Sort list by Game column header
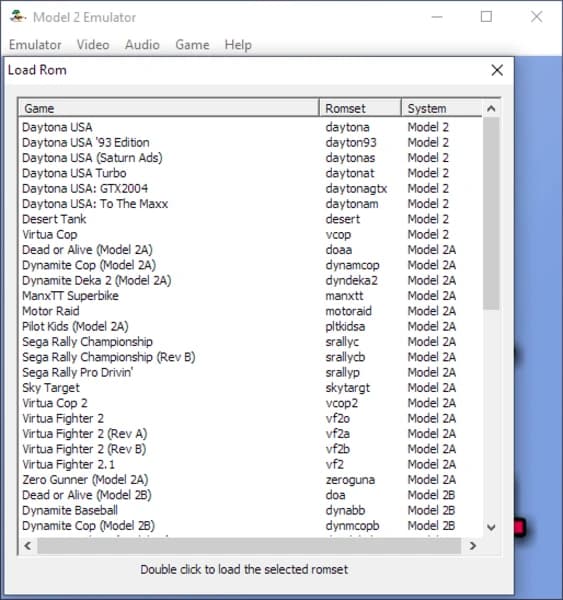This screenshot has width=563, height=600. point(168,108)
